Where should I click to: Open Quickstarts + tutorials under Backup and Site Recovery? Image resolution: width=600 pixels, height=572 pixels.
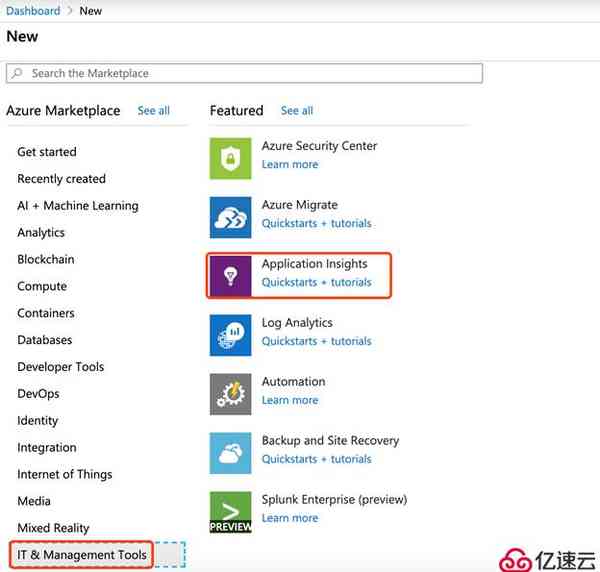(x=316, y=459)
